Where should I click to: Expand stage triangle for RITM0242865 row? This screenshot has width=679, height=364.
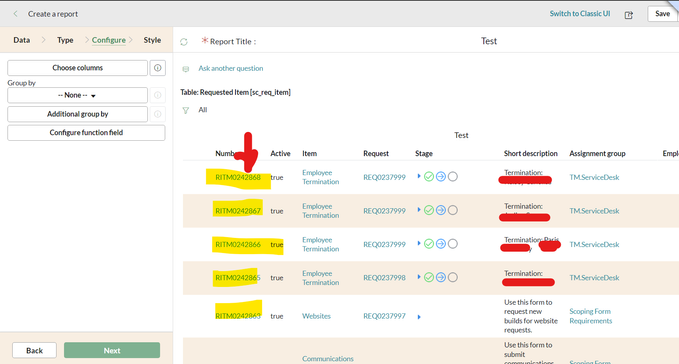(x=419, y=277)
